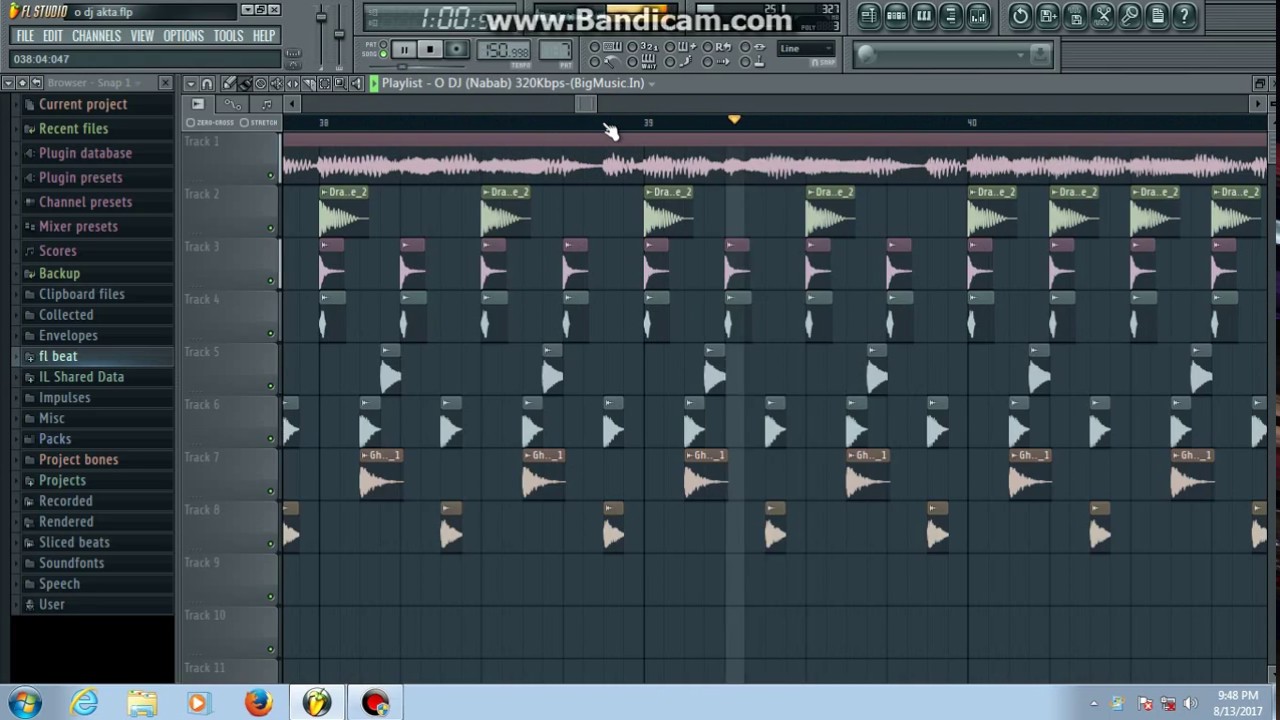Open the OPTIONS menu

tap(183, 36)
